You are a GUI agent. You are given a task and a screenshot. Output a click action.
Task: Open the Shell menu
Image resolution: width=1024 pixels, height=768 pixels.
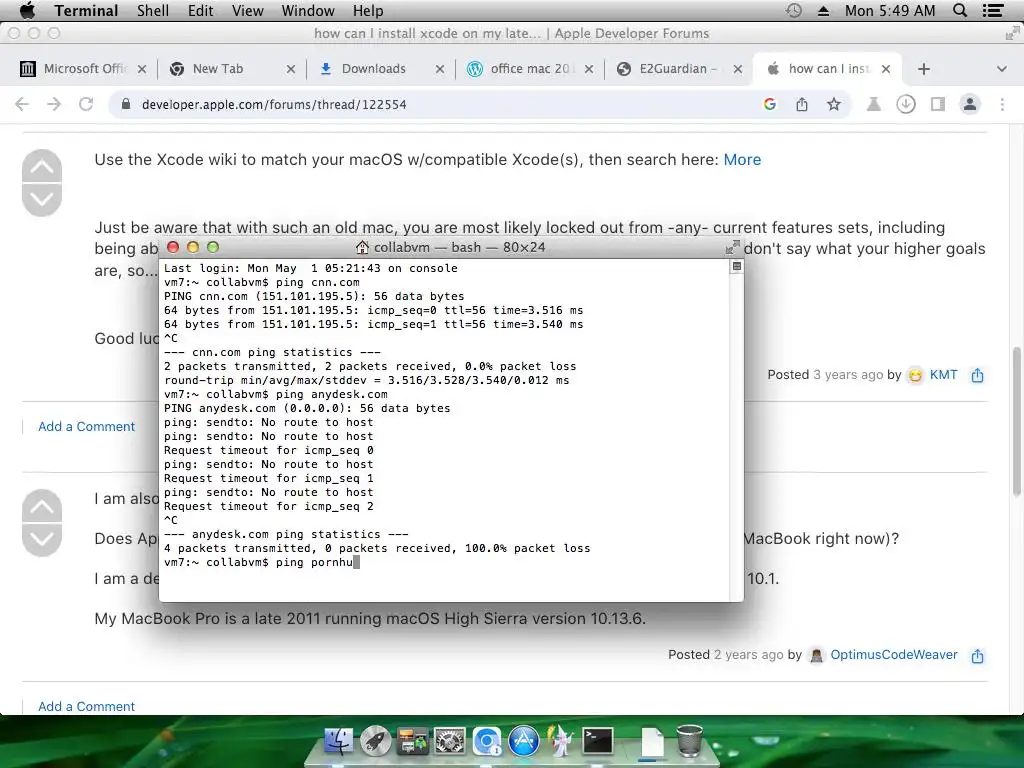[153, 10]
